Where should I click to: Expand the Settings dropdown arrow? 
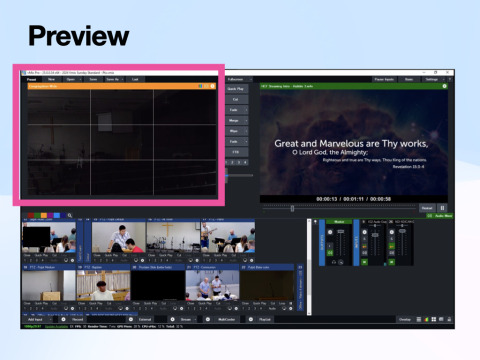[443, 79]
